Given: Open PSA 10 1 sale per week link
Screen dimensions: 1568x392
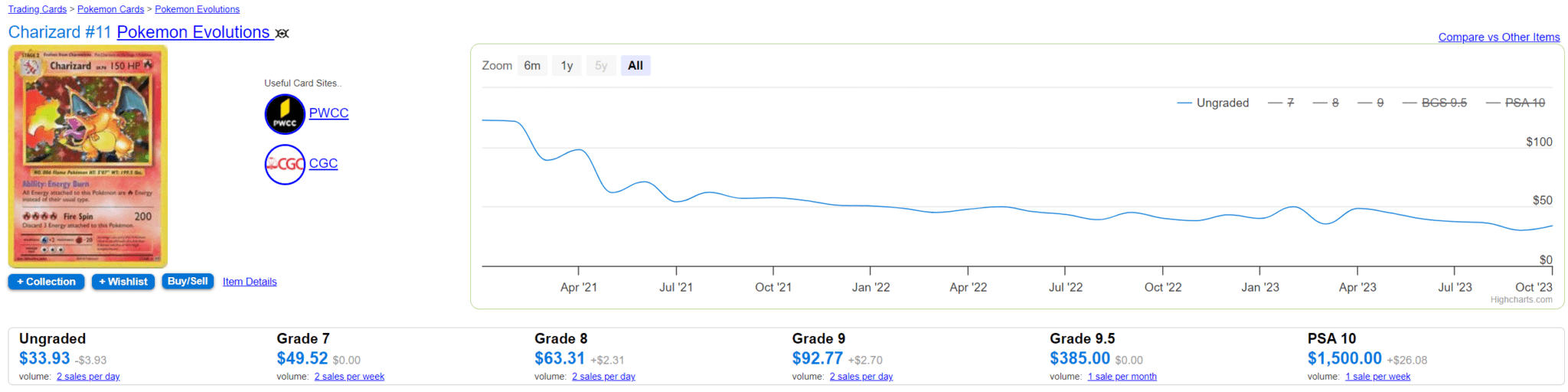Looking at the screenshot, I should pos(1377,377).
